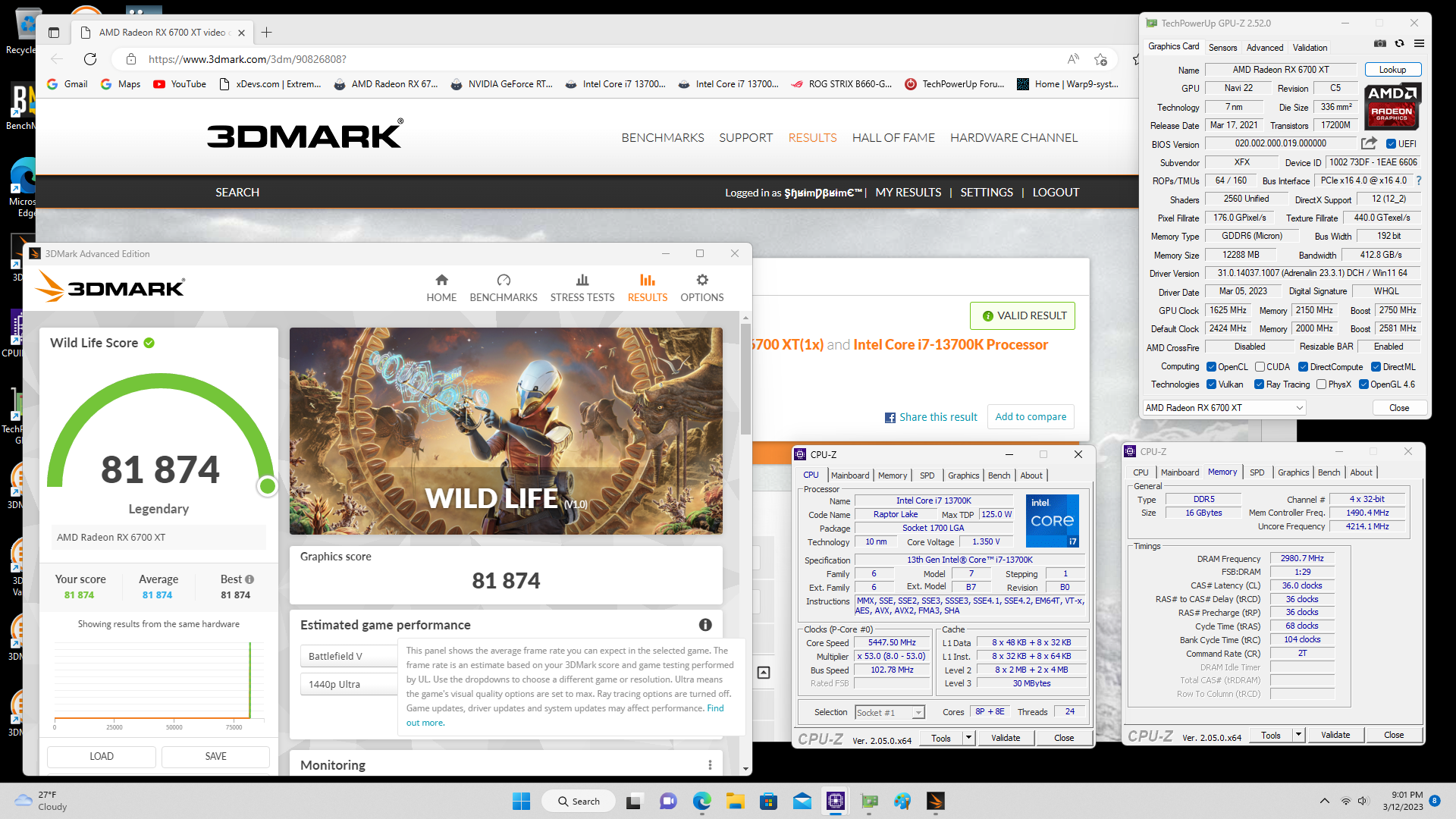This screenshot has height=819, width=1456.
Task: Open File Explorer from the taskbar
Action: click(735, 801)
